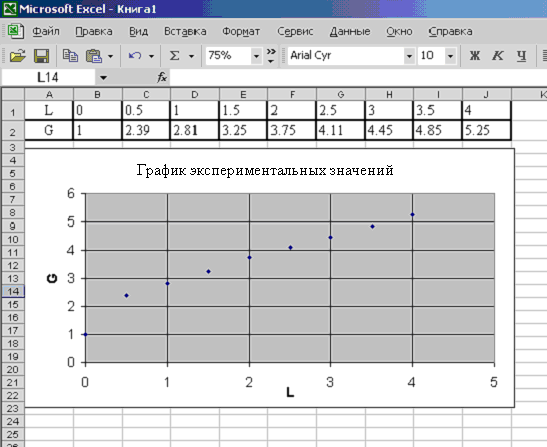547x447 pixels.
Task: Select cell with value 3.5 in row 1
Action: (437, 111)
